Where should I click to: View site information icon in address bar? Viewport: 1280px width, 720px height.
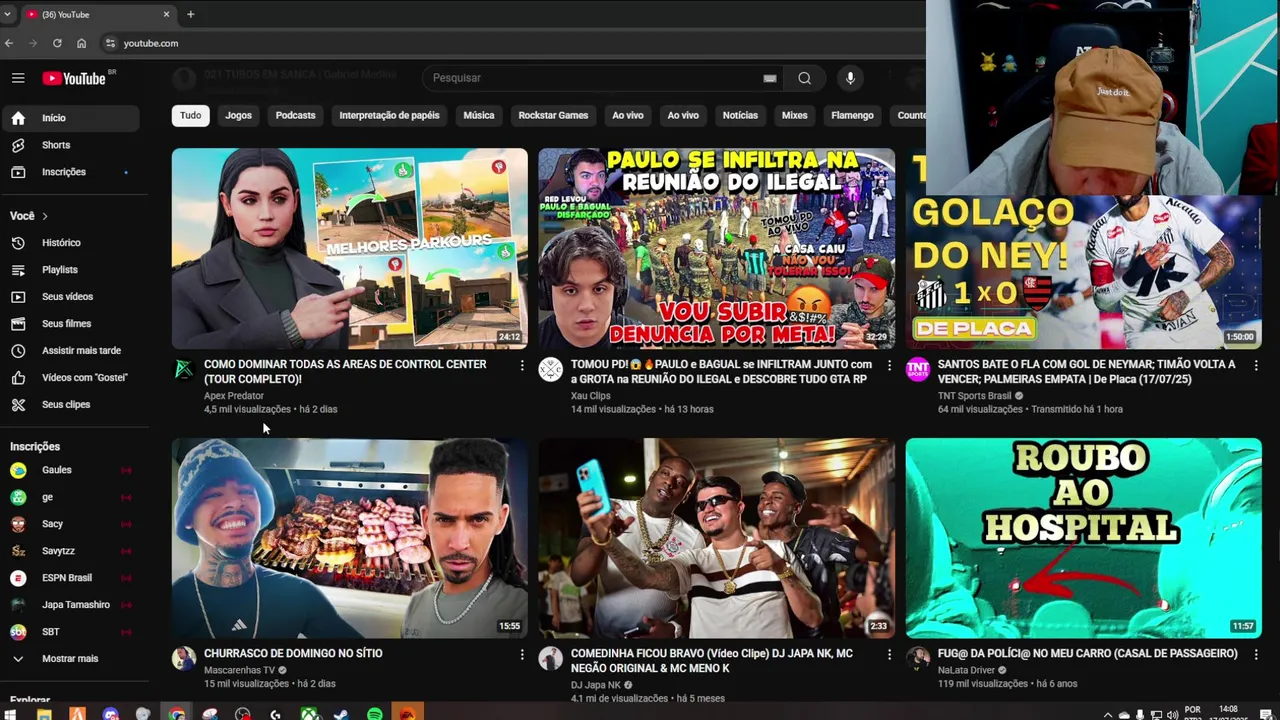tap(111, 43)
